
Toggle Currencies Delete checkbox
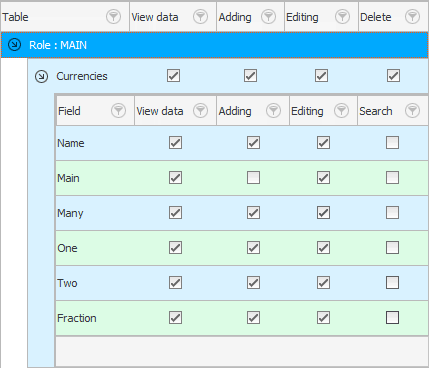[x=393, y=76]
